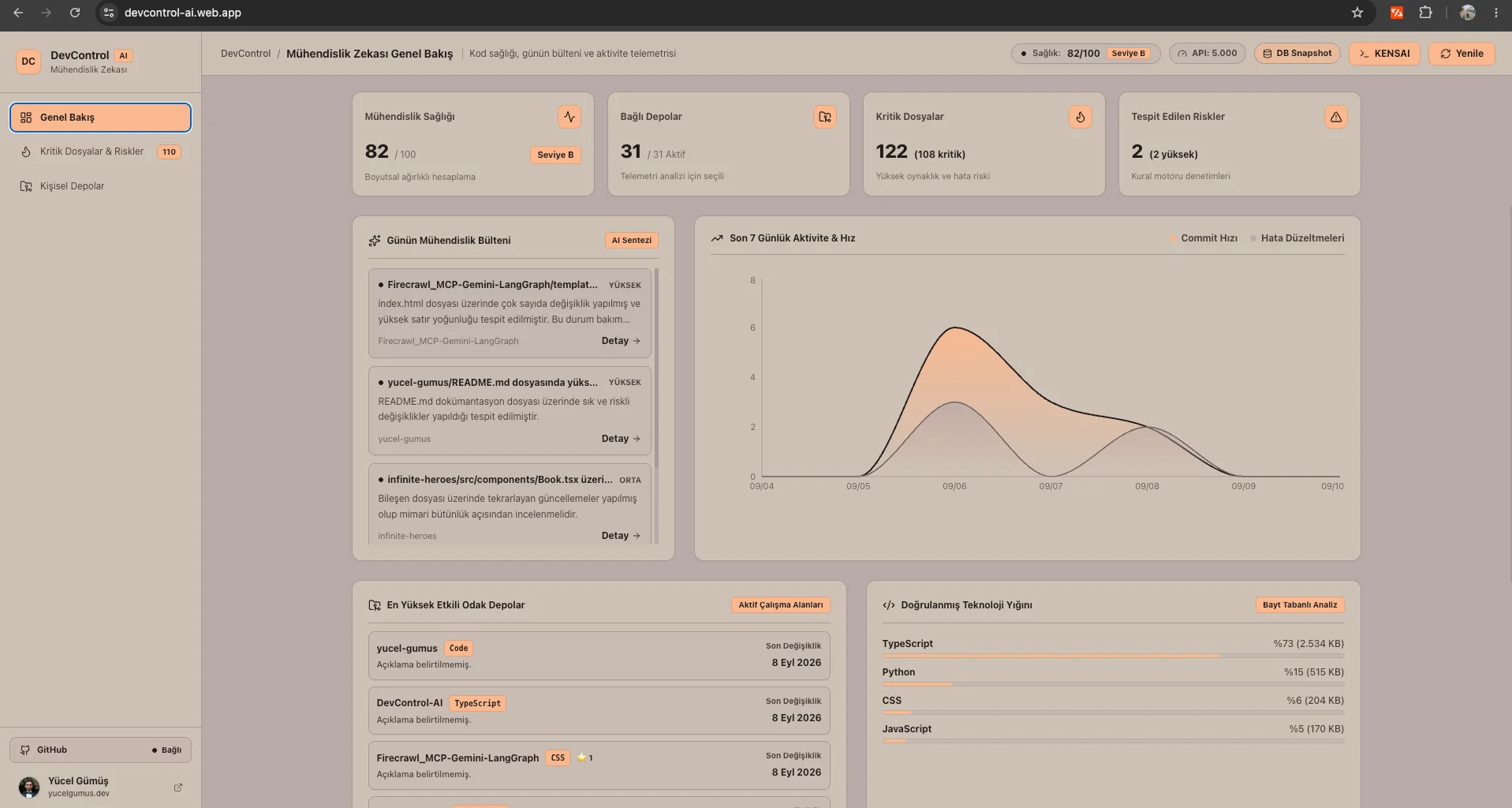Click the folder icon beside En Yüksek Etkili Odak Depolar
This screenshot has height=808, width=1512.
click(x=375, y=605)
